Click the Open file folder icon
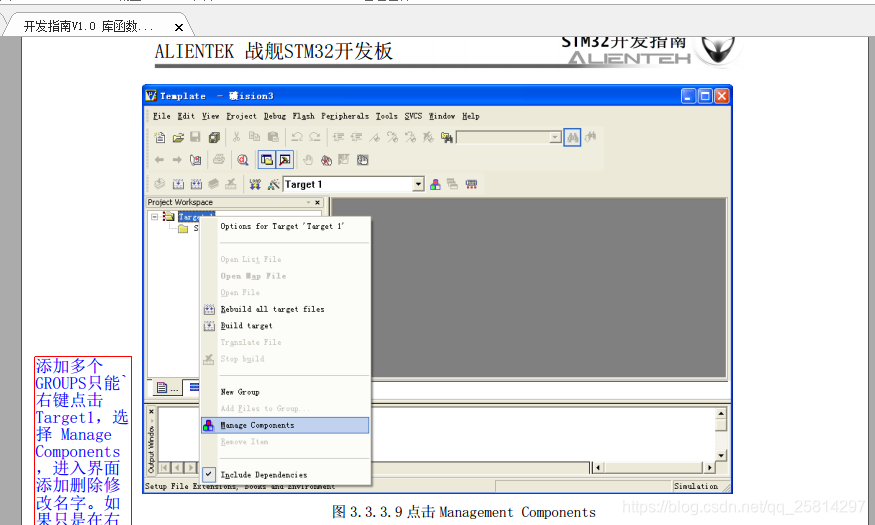The image size is (875, 525). point(178,137)
